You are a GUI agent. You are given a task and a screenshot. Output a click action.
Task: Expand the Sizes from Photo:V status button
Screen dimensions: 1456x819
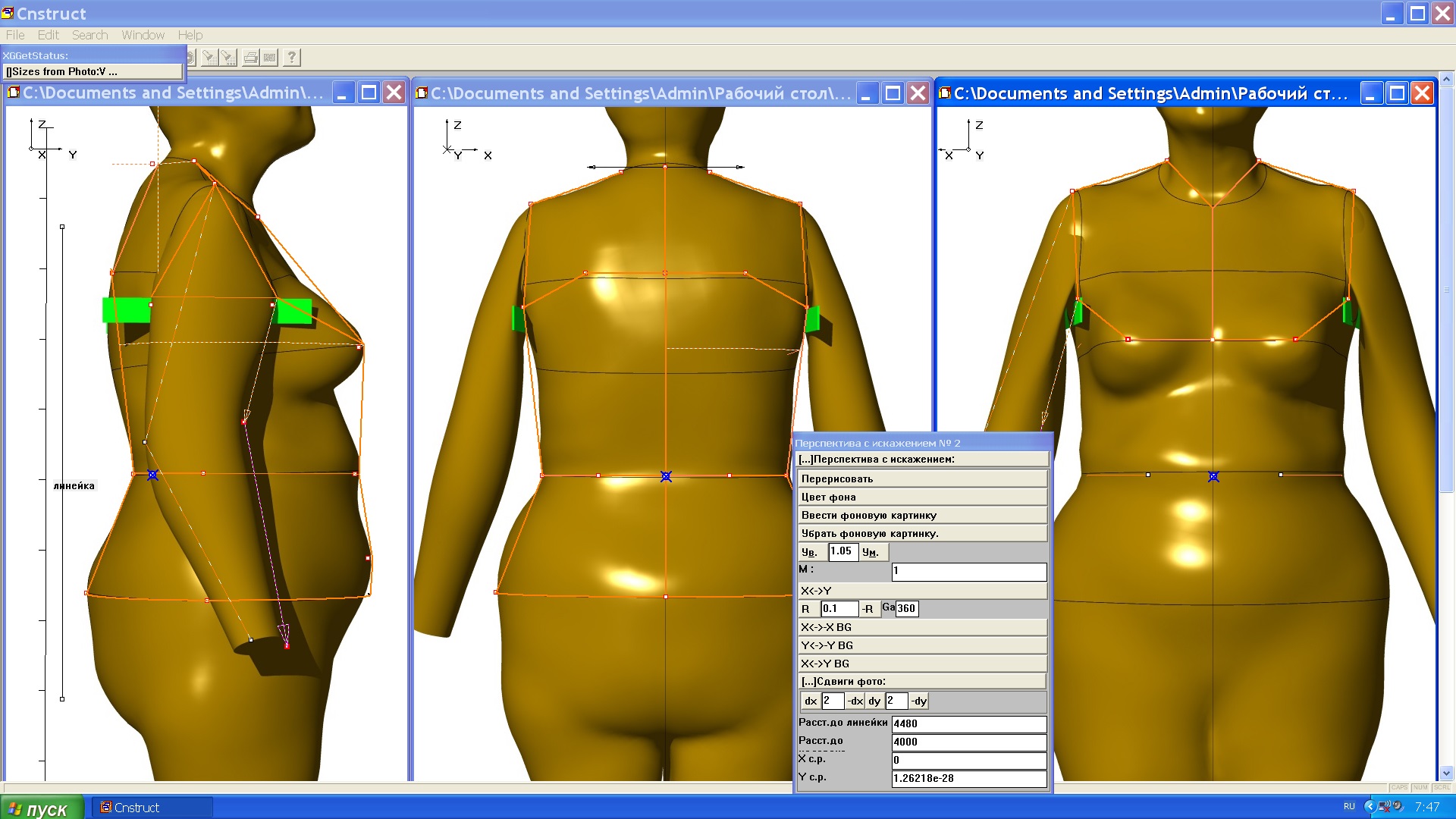pyautogui.click(x=93, y=71)
